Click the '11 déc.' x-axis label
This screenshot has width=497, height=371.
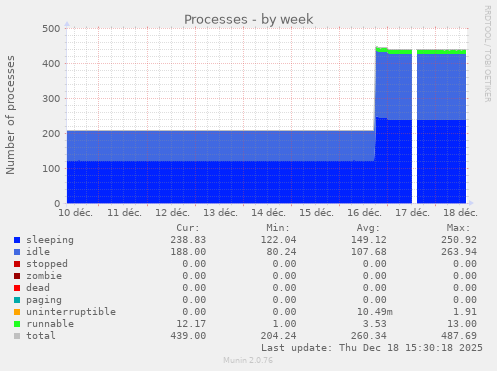click(124, 213)
